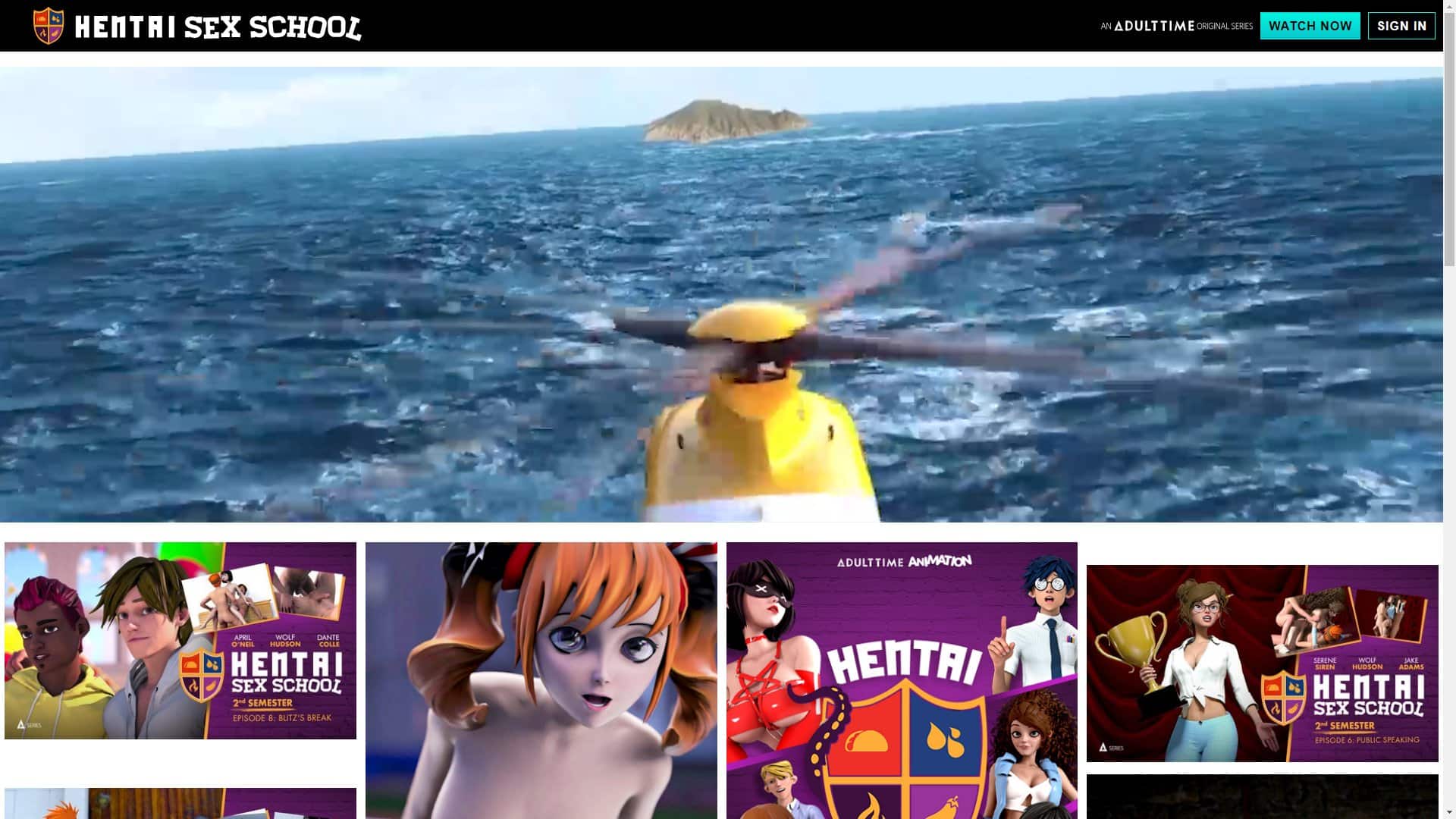Click the SIGN IN button
Viewport: 1456px width, 819px height.
tap(1401, 25)
